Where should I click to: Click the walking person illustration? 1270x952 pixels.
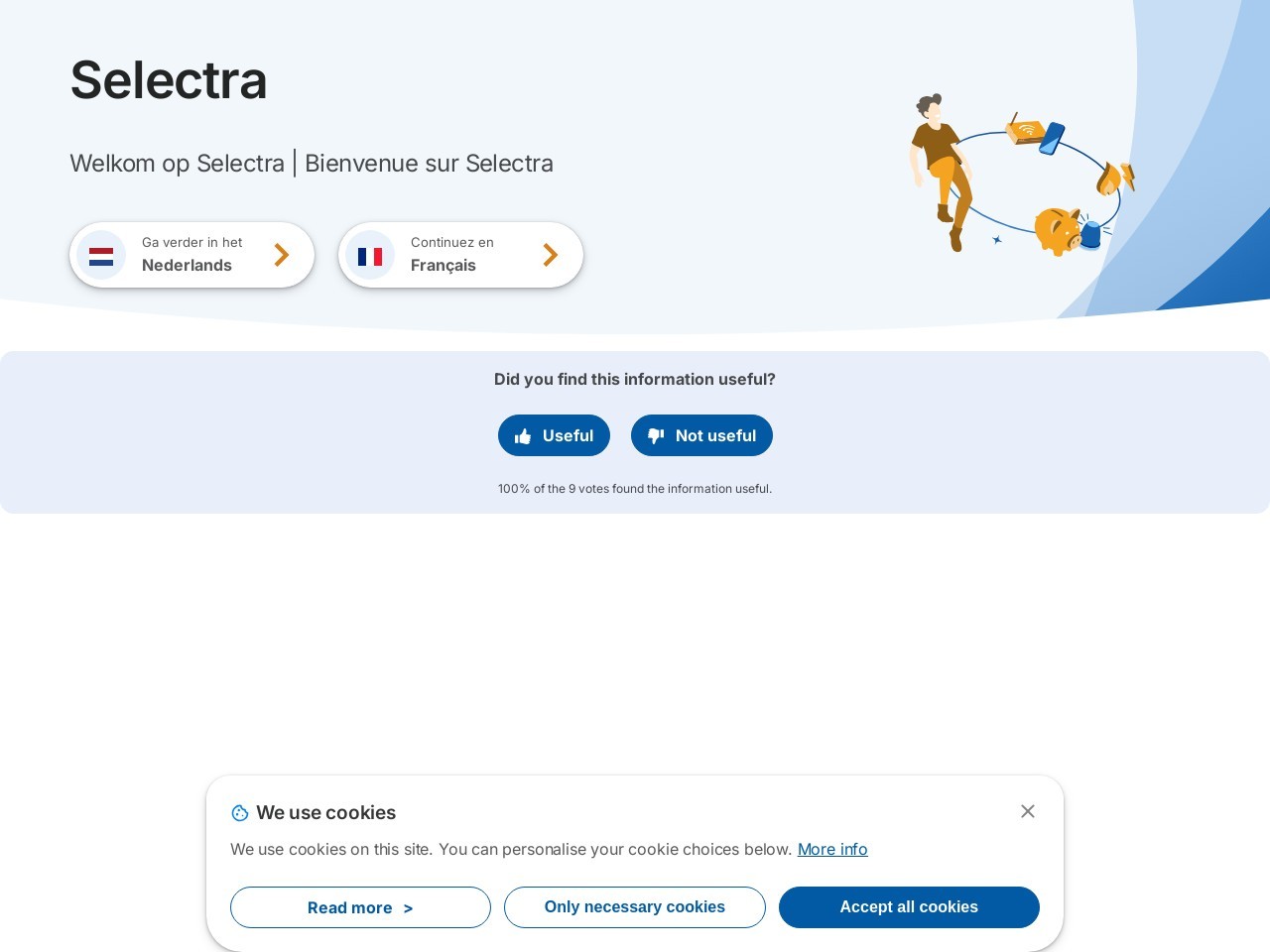(940, 172)
